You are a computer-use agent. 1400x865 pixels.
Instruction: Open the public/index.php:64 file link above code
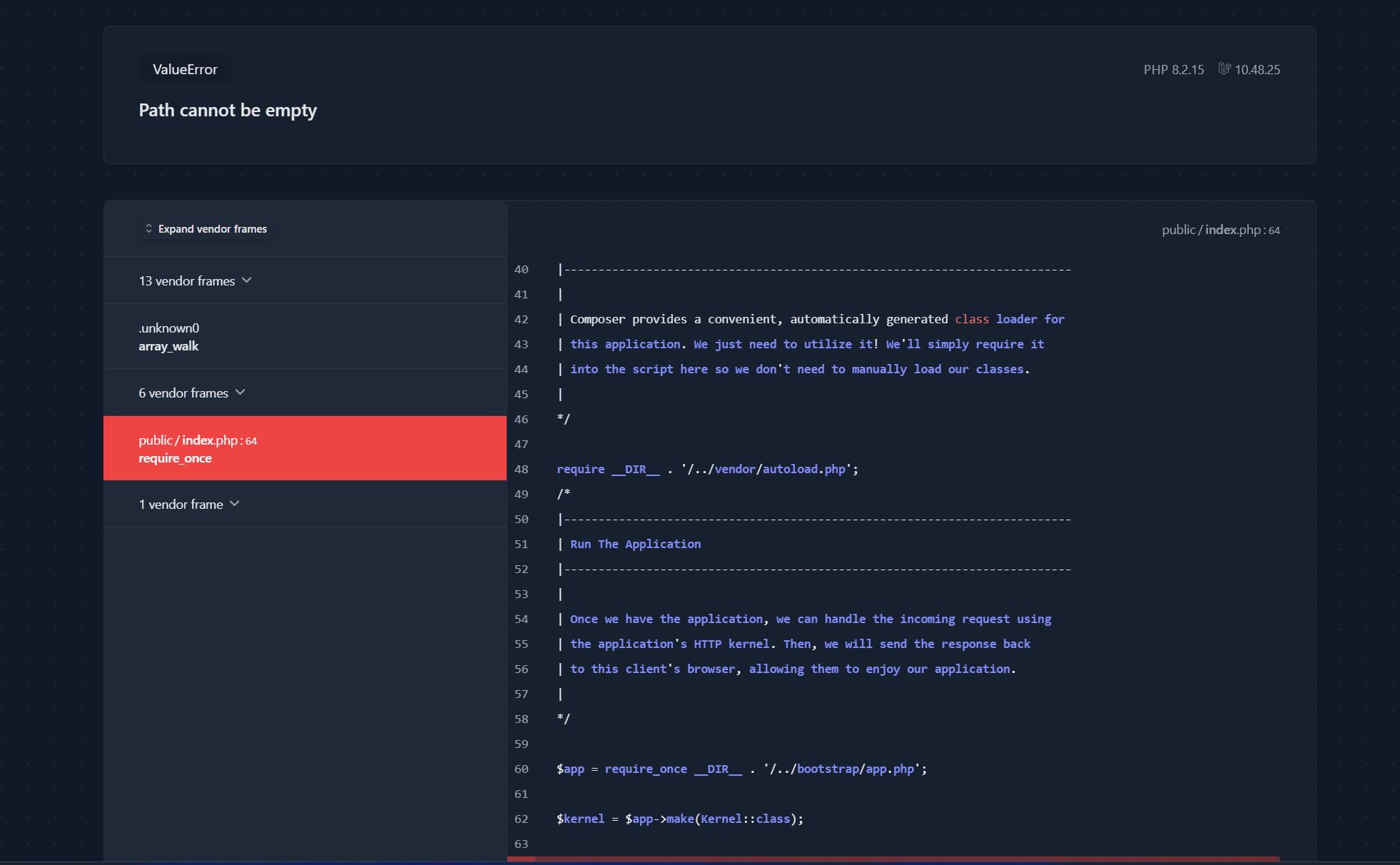[x=1220, y=230]
